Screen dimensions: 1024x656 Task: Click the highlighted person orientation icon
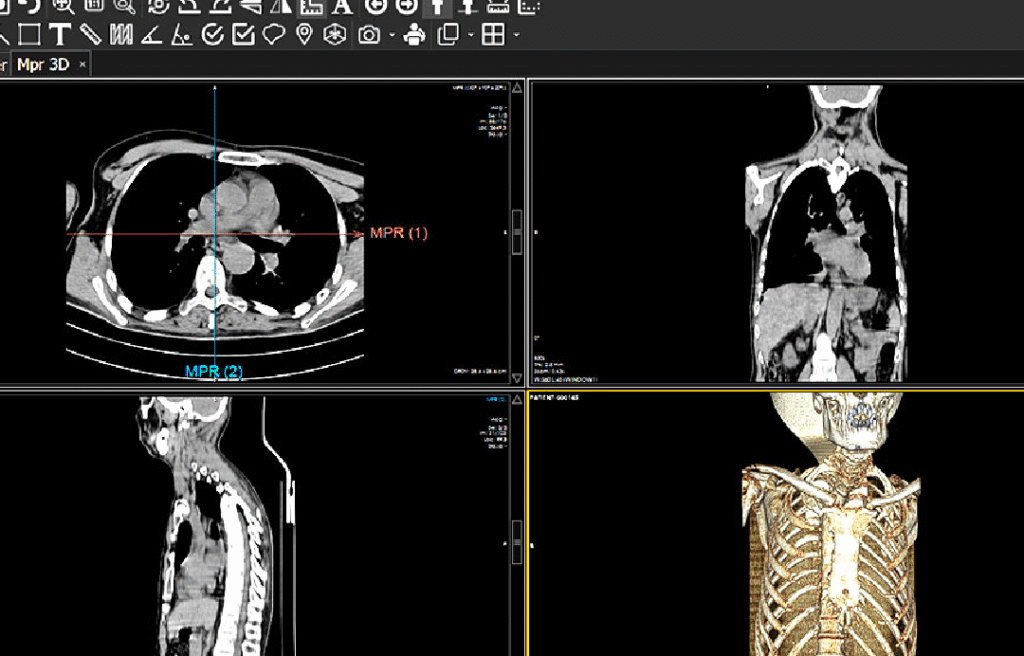[438, 7]
